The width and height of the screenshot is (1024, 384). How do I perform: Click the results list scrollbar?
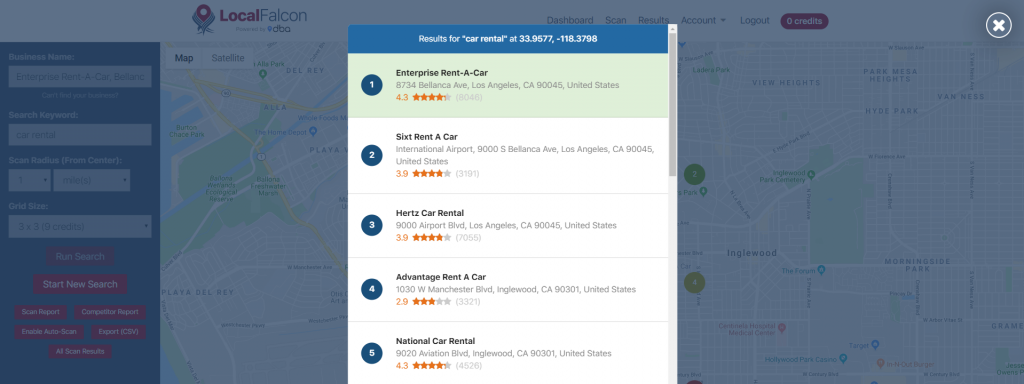[x=673, y=104]
